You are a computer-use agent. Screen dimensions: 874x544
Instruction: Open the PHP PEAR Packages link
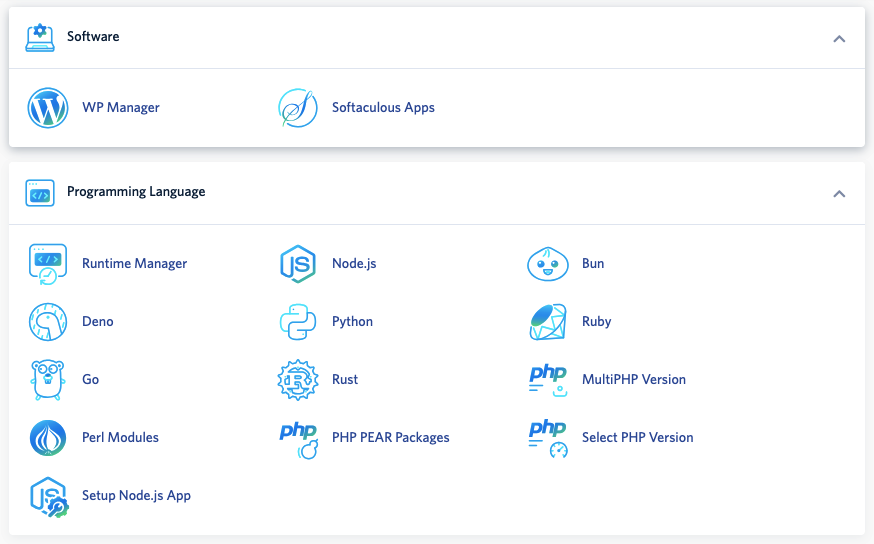391,438
